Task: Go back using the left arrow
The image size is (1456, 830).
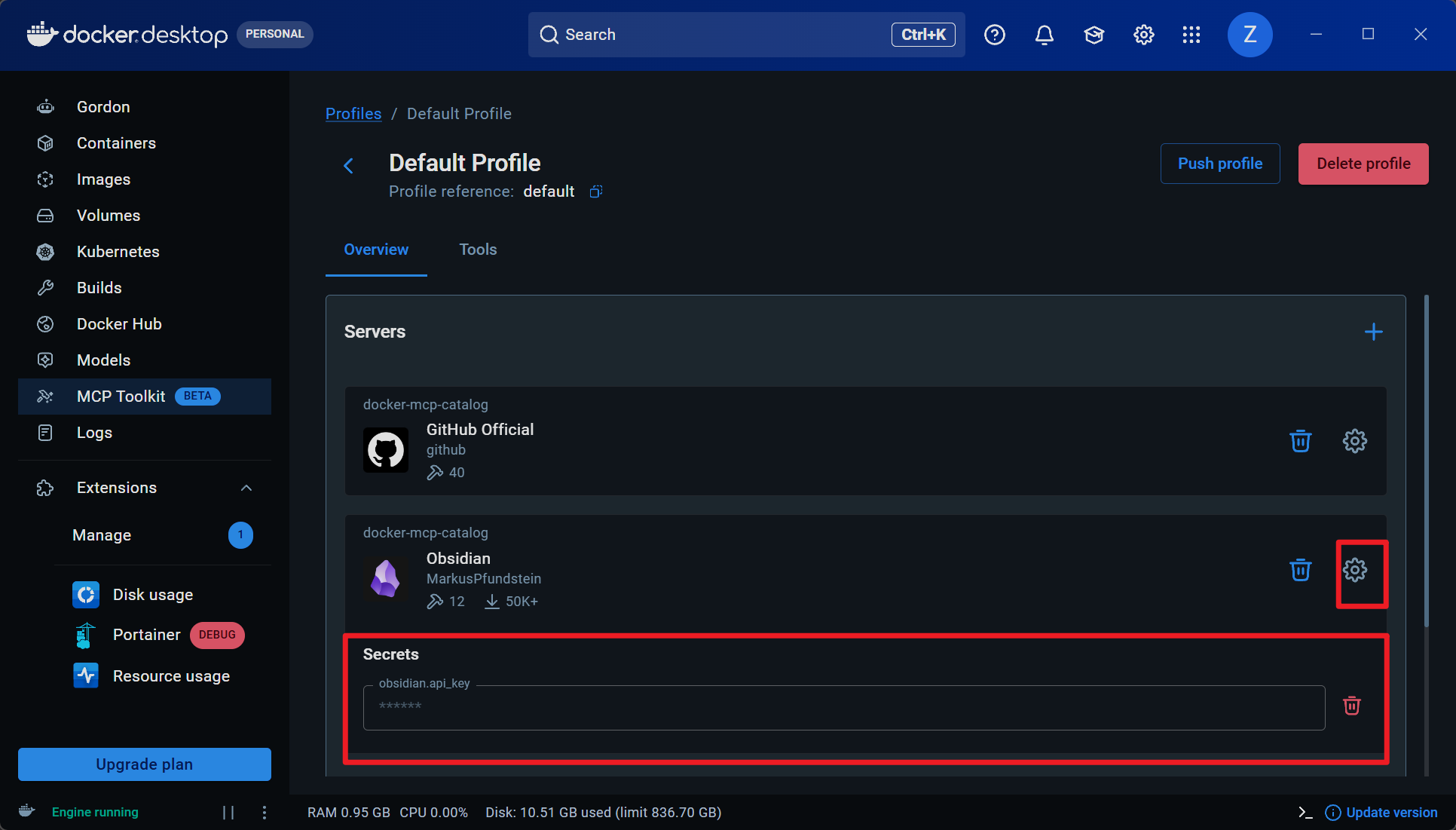Action: click(x=348, y=166)
